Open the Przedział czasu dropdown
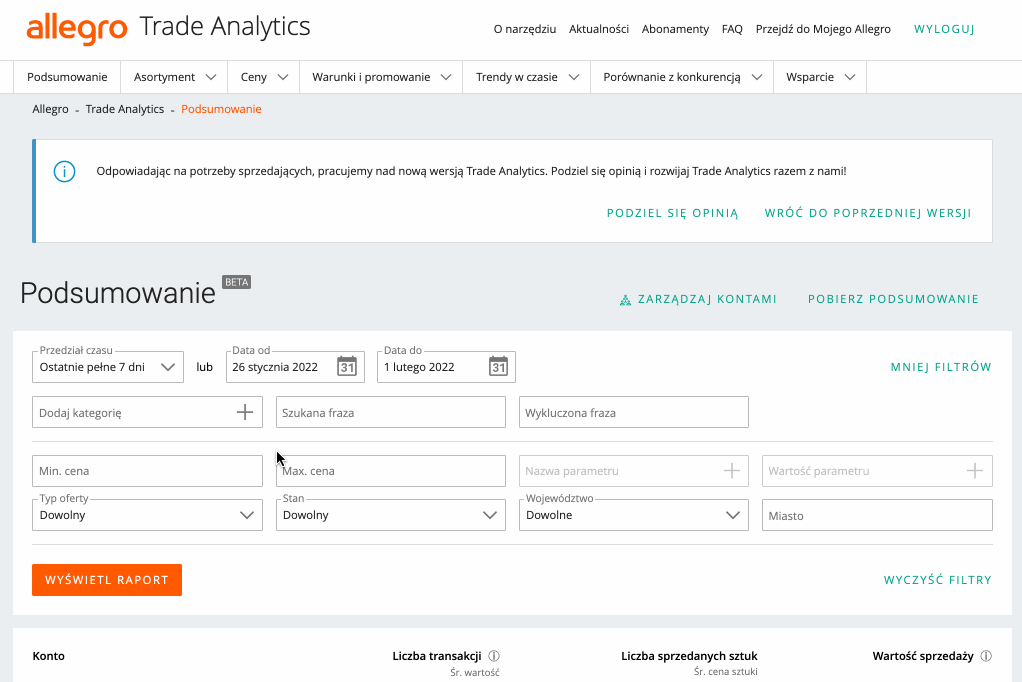Viewport: 1022px width, 682px height. click(x=108, y=367)
